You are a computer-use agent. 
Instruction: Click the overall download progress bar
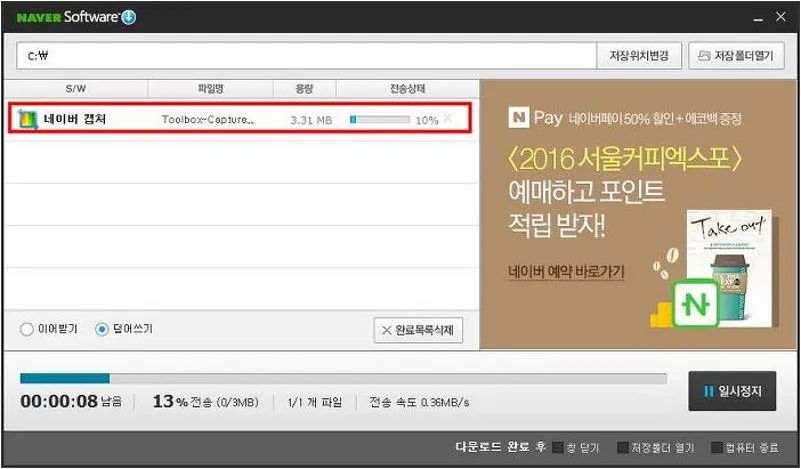(x=343, y=379)
